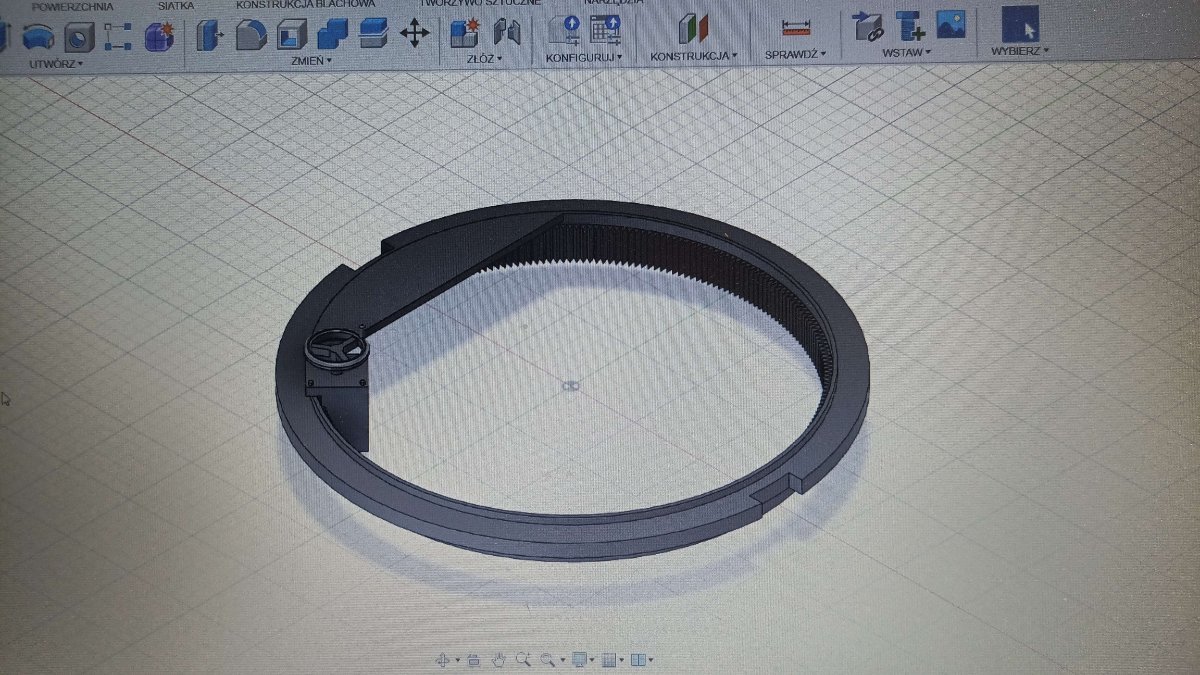Click the Configure Model icon
The width and height of the screenshot is (1200, 675).
pos(564,31)
